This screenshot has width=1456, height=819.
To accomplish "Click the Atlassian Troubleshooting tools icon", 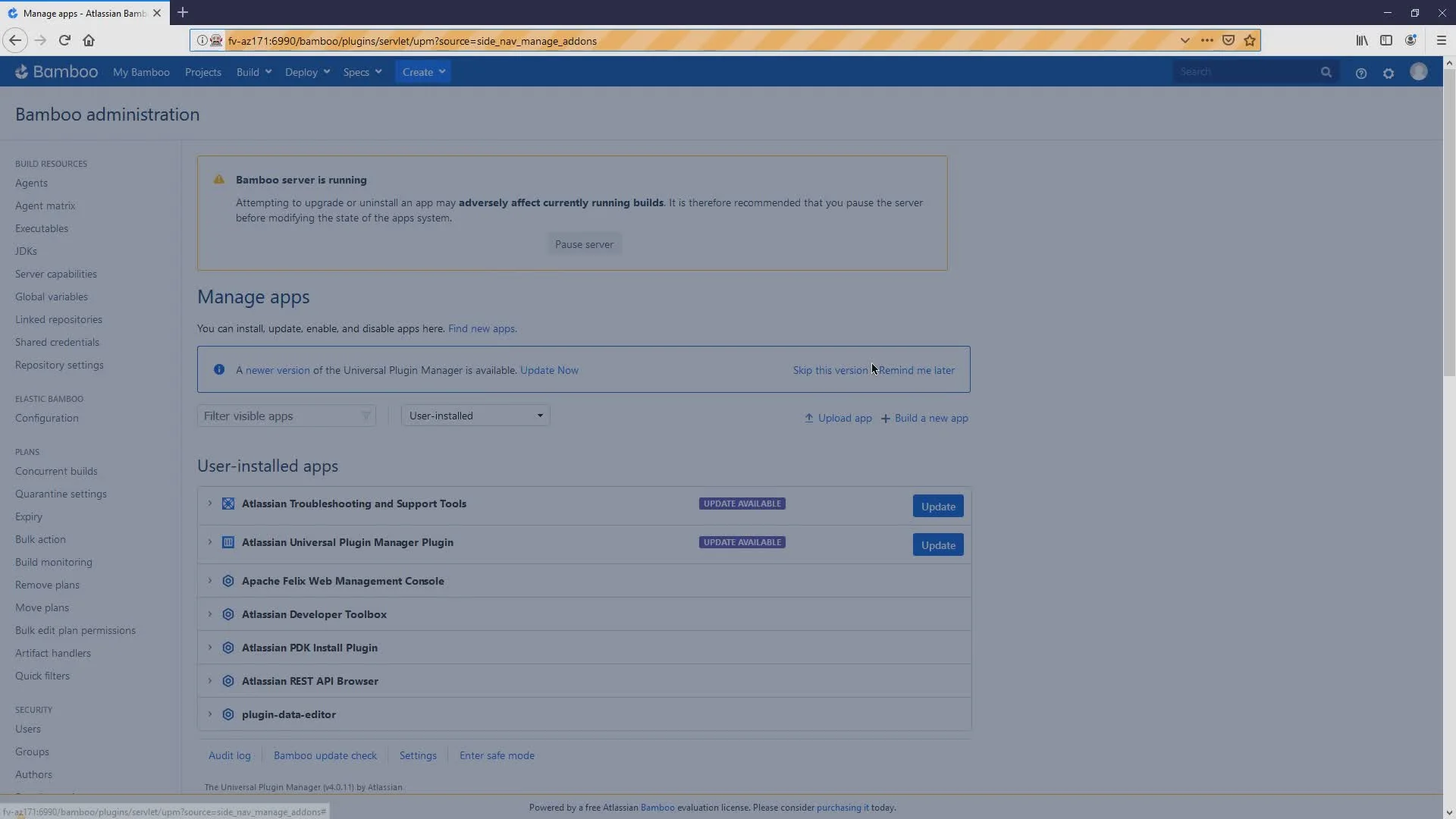I will coord(228,503).
